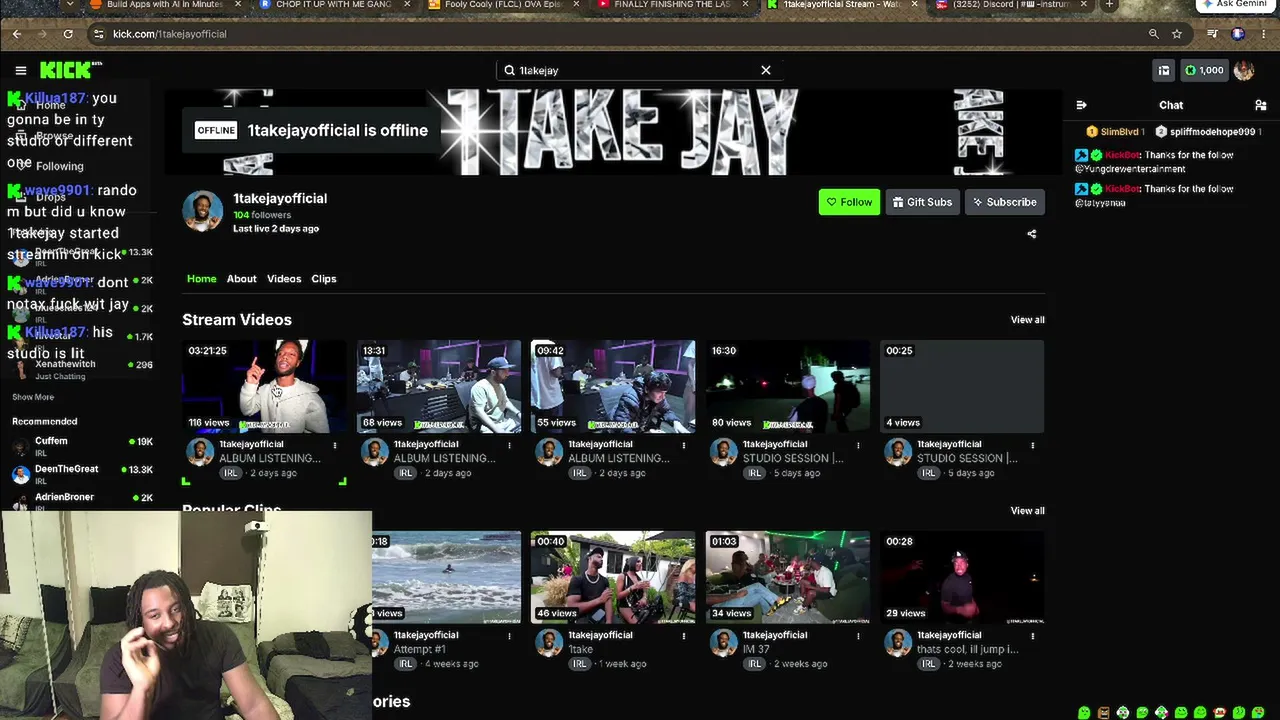The width and height of the screenshot is (1280, 720).
Task: Open a new browser tab
Action: point(1109,5)
